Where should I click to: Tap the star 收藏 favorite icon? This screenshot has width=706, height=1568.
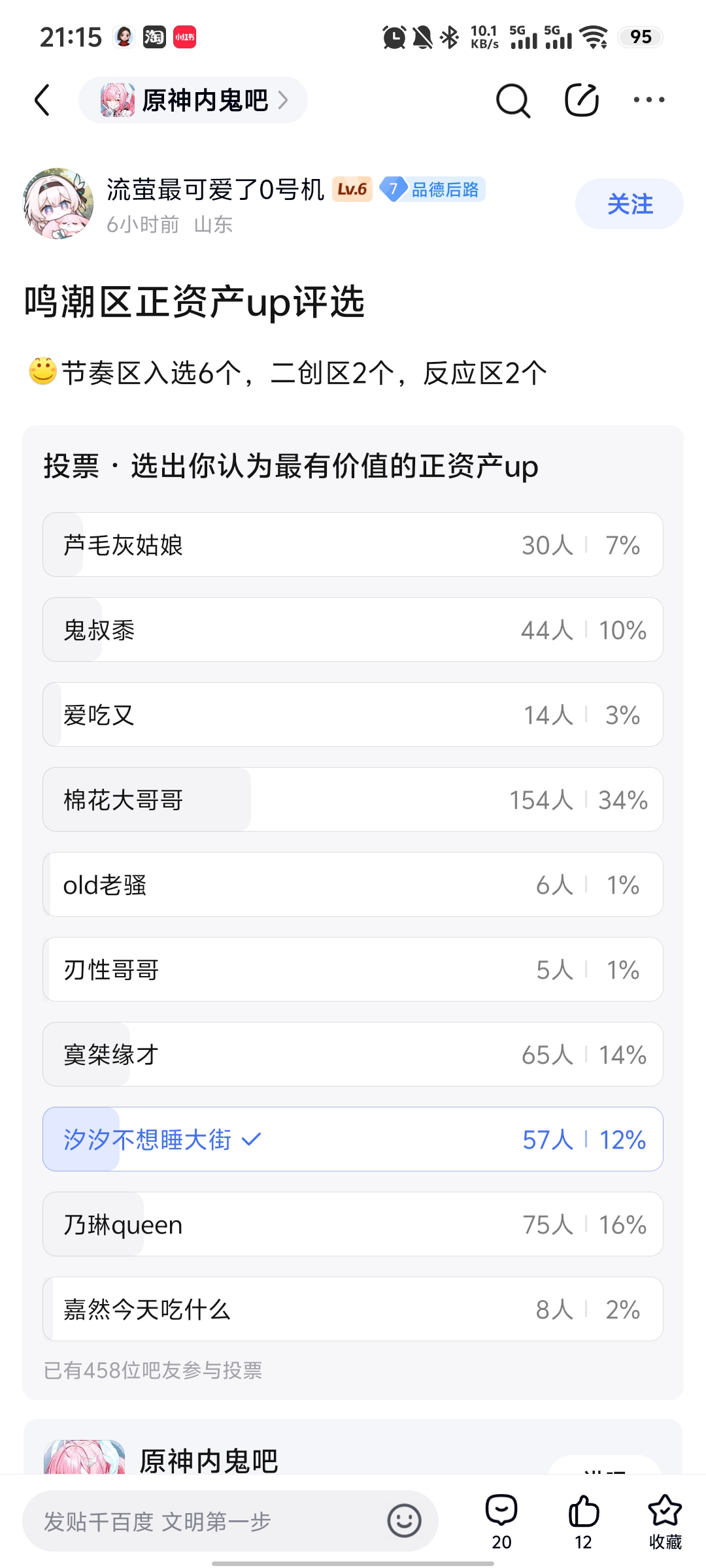[665, 1512]
